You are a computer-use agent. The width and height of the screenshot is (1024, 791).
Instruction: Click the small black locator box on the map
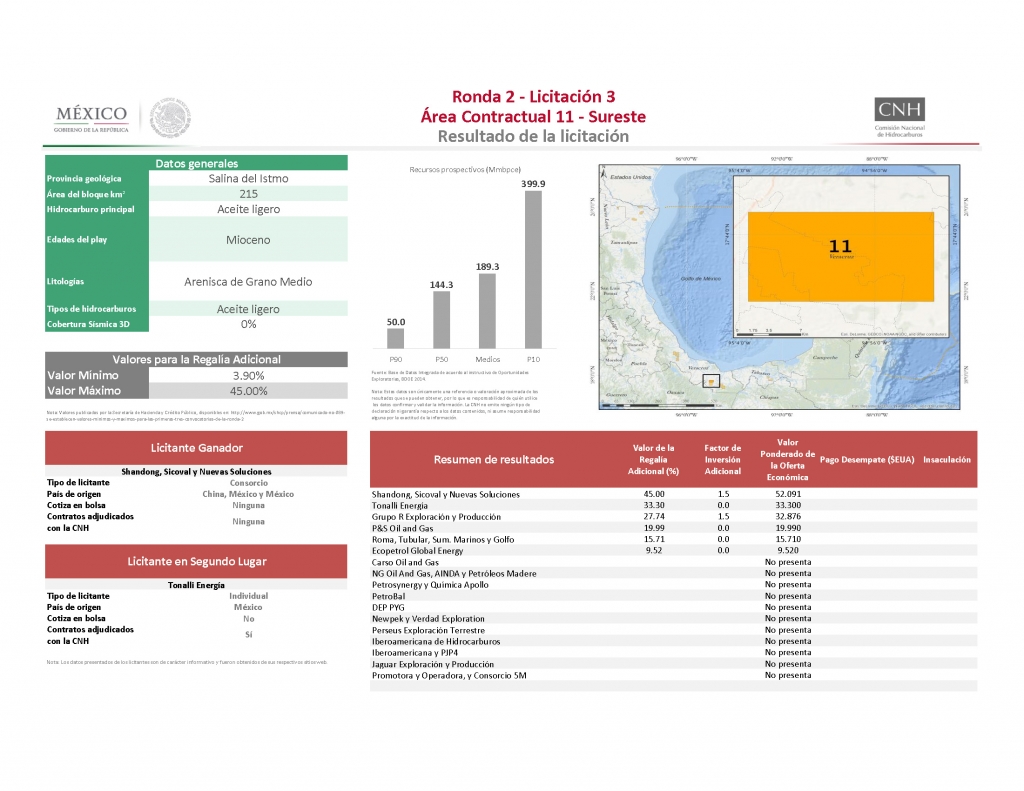(x=711, y=380)
